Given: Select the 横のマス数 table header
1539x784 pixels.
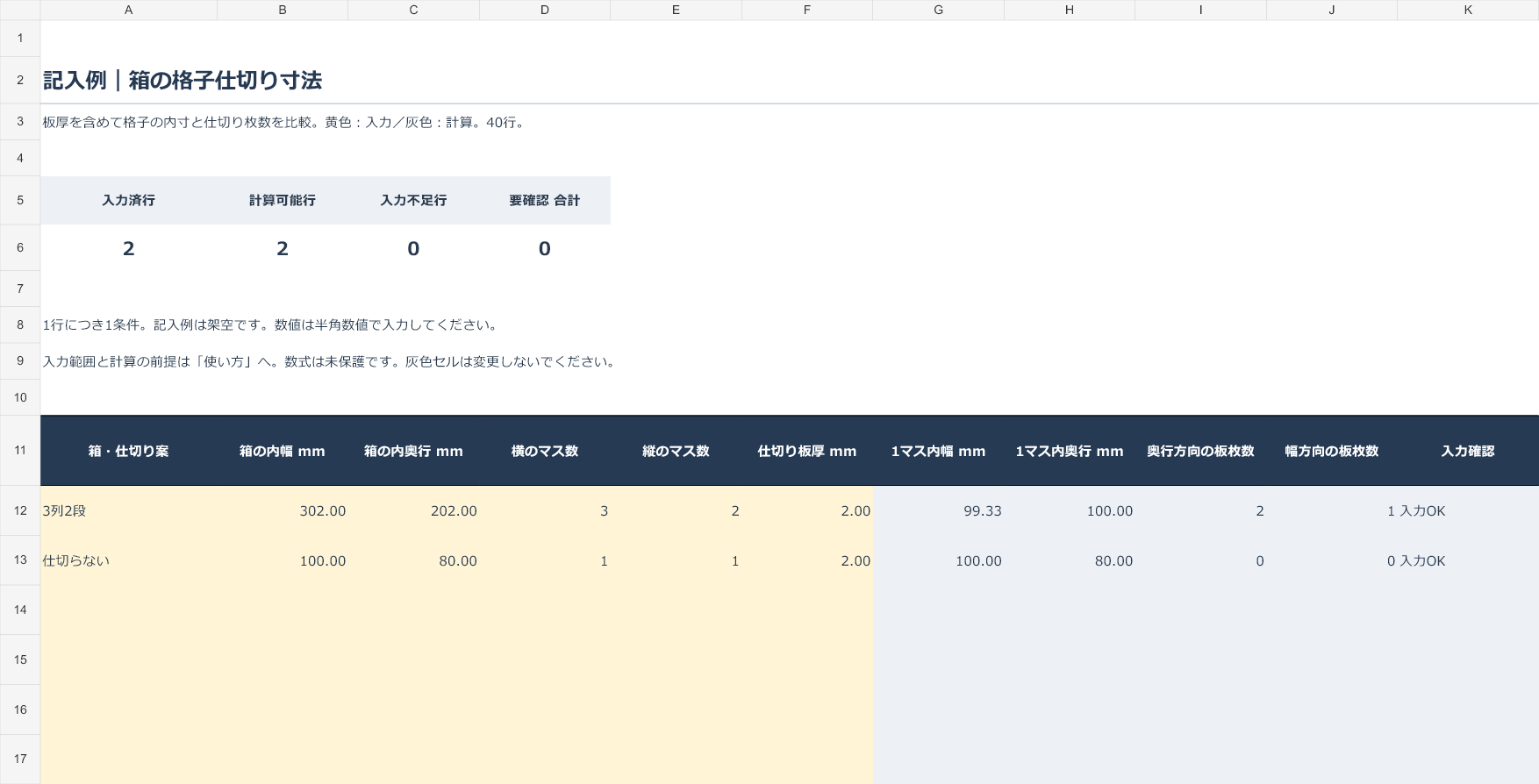Looking at the screenshot, I should click(545, 452).
